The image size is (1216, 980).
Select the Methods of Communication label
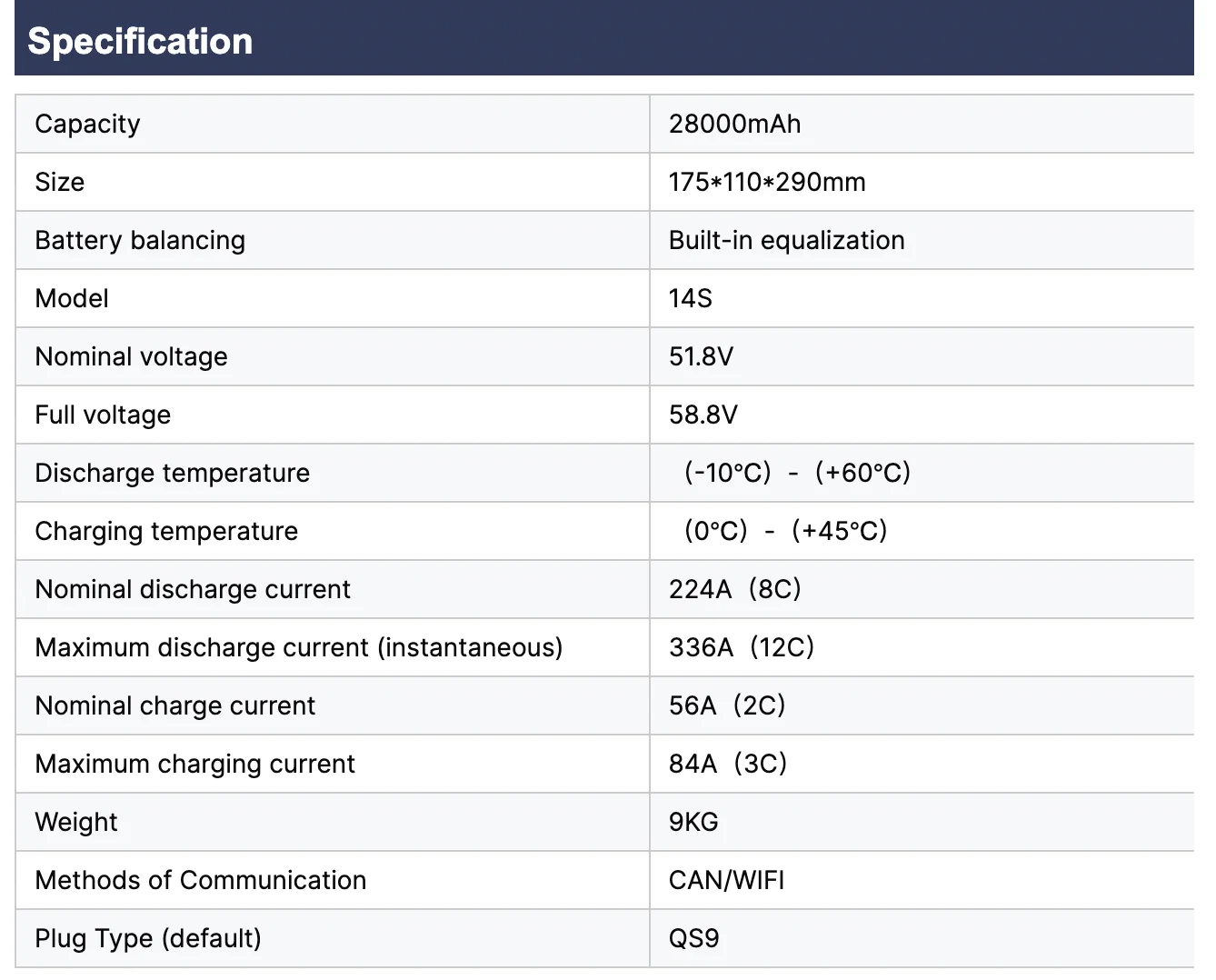point(200,880)
